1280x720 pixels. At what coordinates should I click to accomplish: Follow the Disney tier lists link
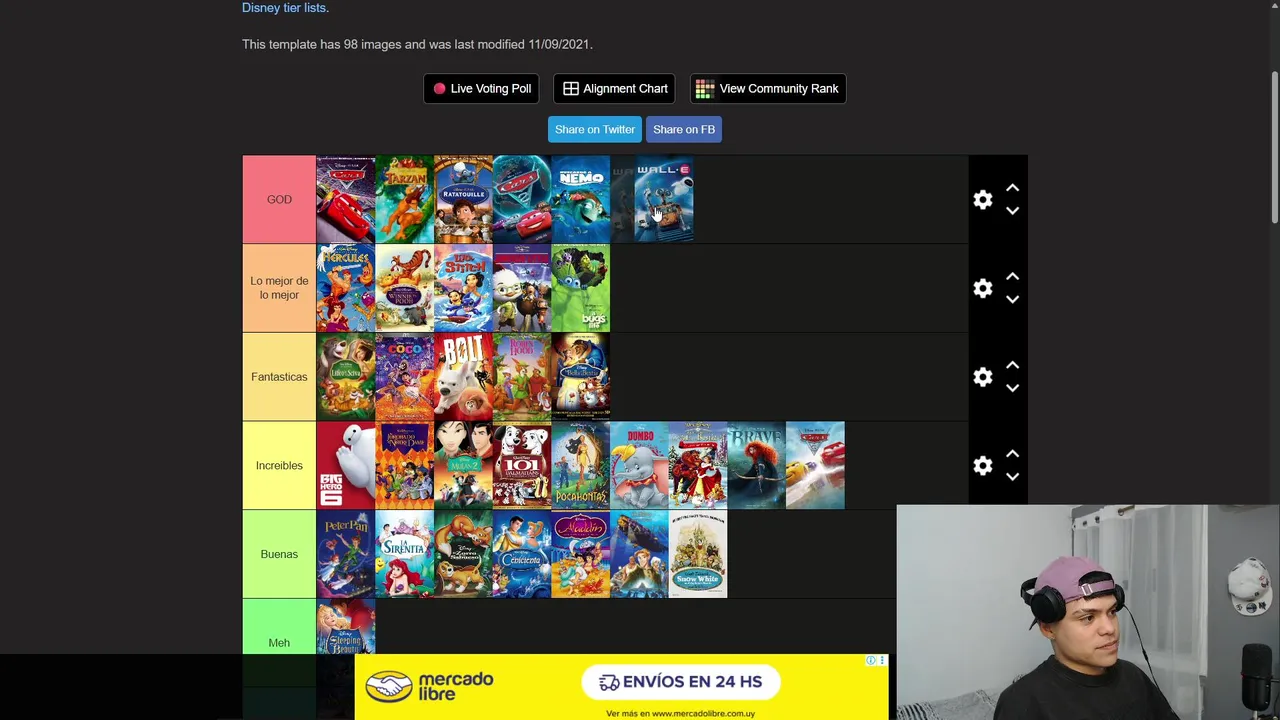(285, 8)
